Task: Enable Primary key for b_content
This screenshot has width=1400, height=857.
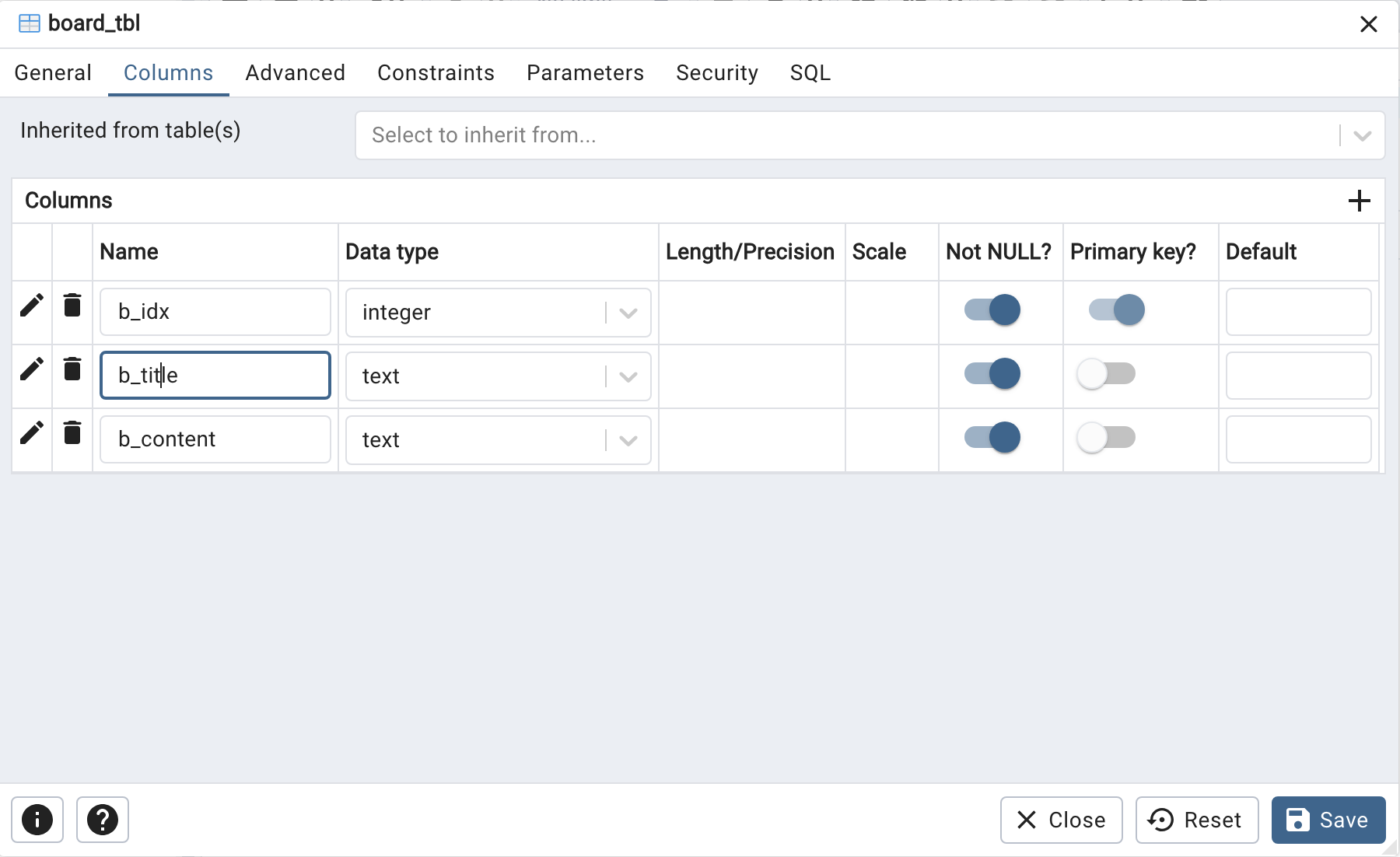Action: (1106, 438)
